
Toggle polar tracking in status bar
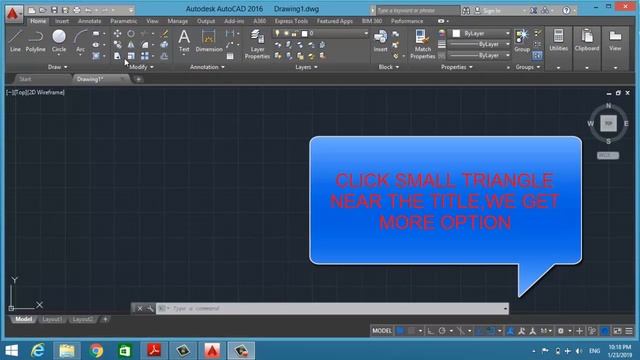pyautogui.click(x=442, y=331)
